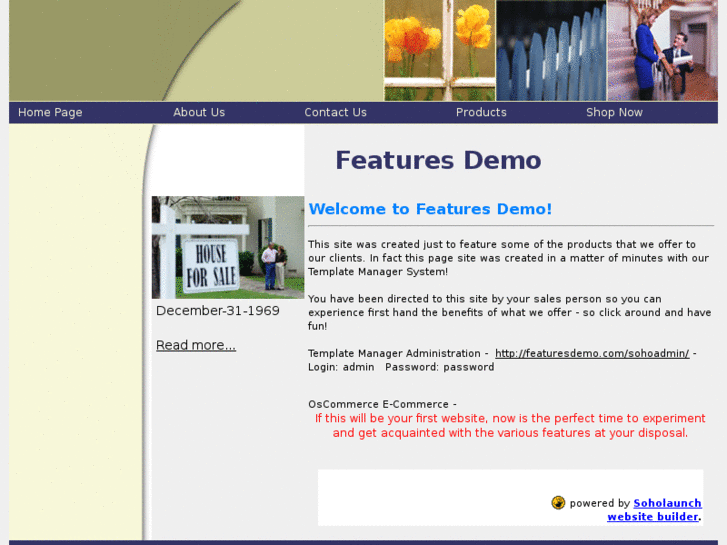Click the yellow tulips header image

(440, 50)
